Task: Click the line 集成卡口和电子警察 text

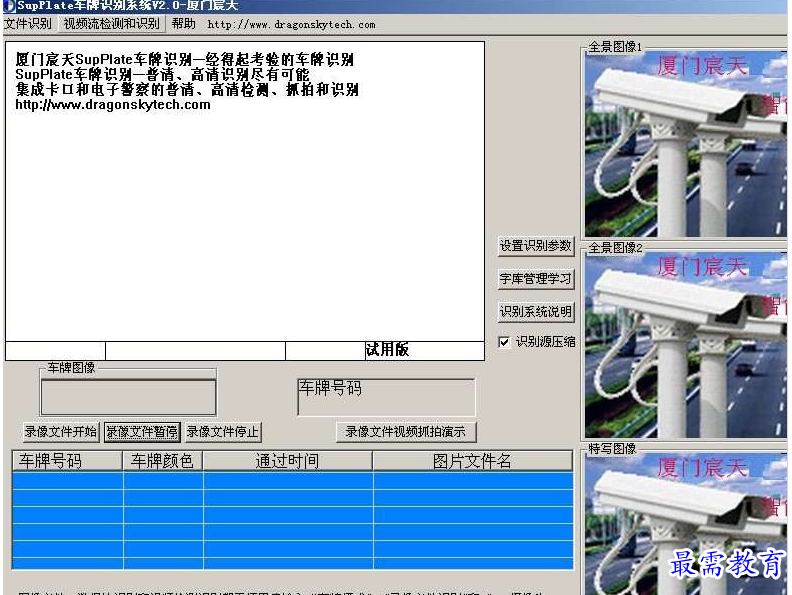Action: pyautogui.click(x=187, y=90)
